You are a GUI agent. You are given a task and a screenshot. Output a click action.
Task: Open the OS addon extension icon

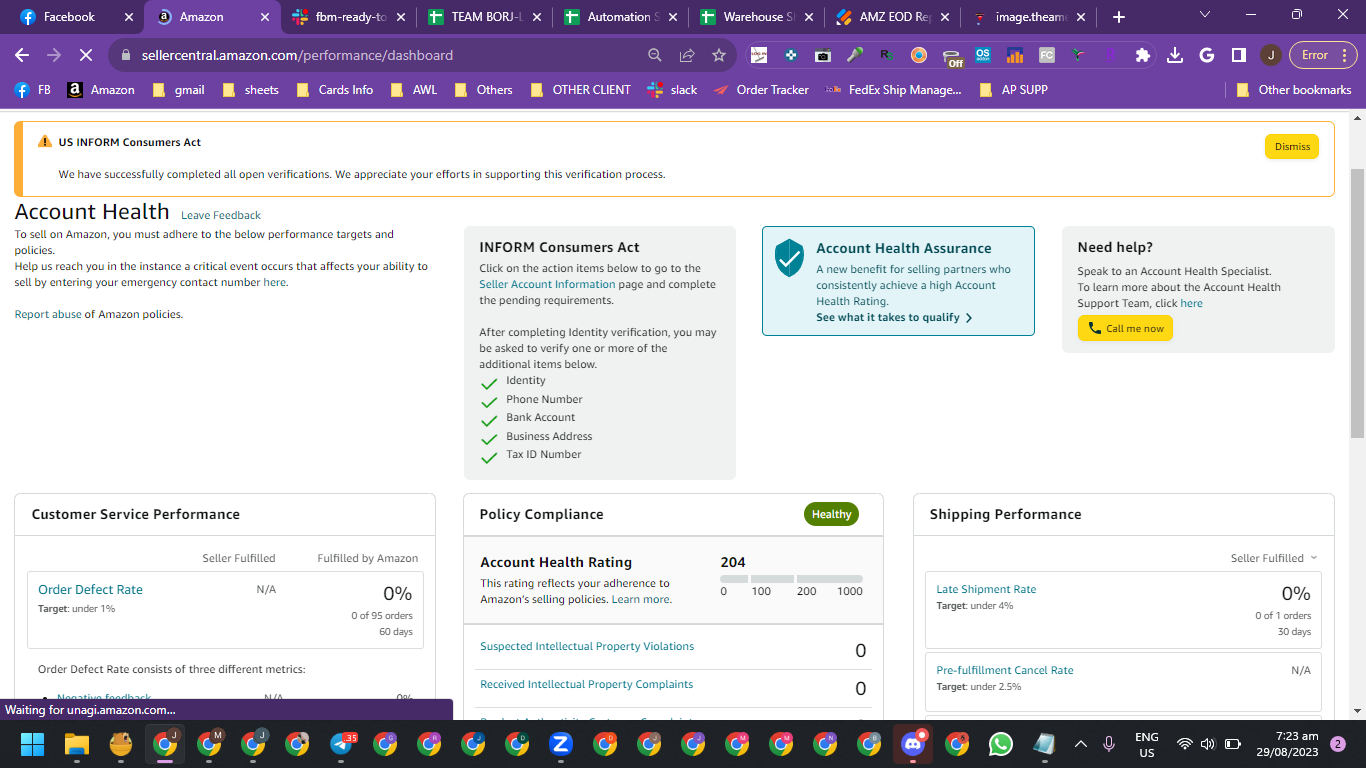click(983, 56)
